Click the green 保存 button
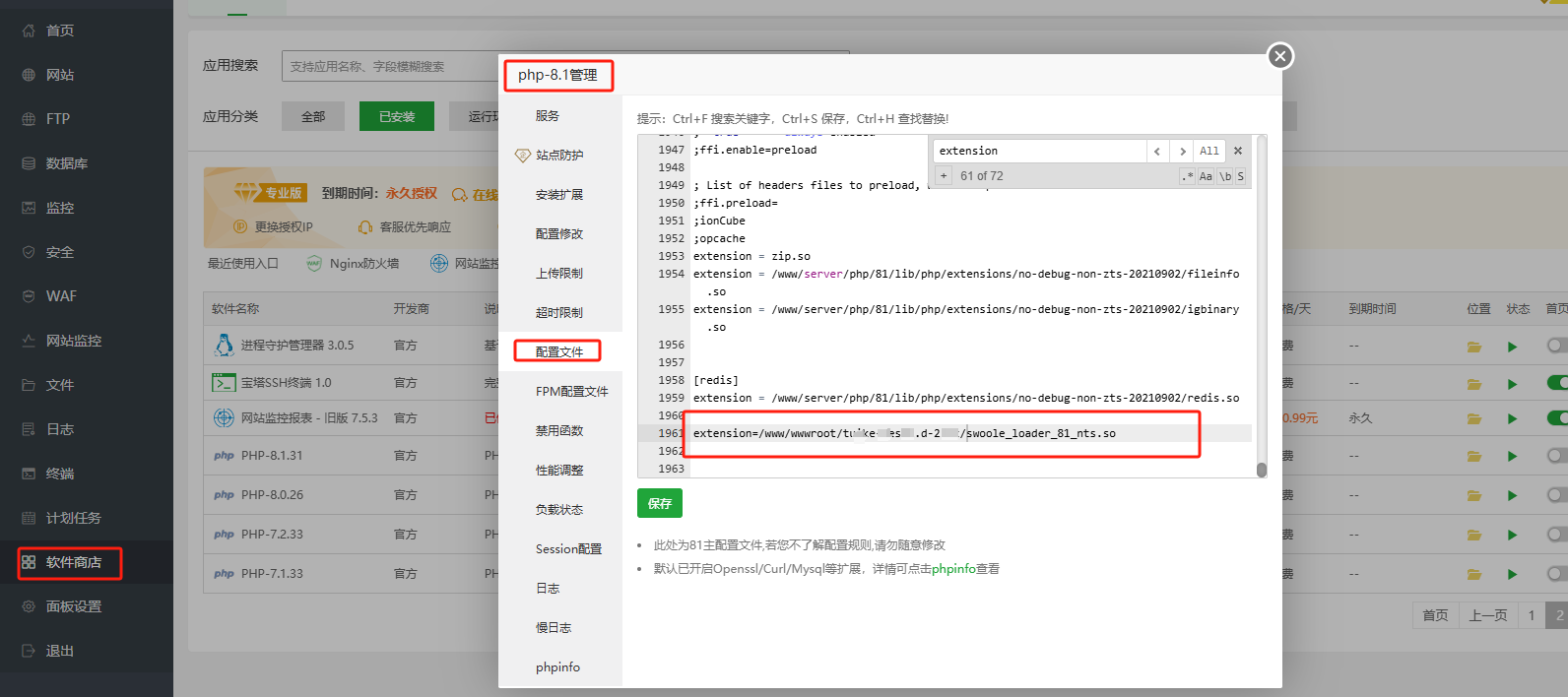Screen dimensions: 1568x697 pos(659,503)
